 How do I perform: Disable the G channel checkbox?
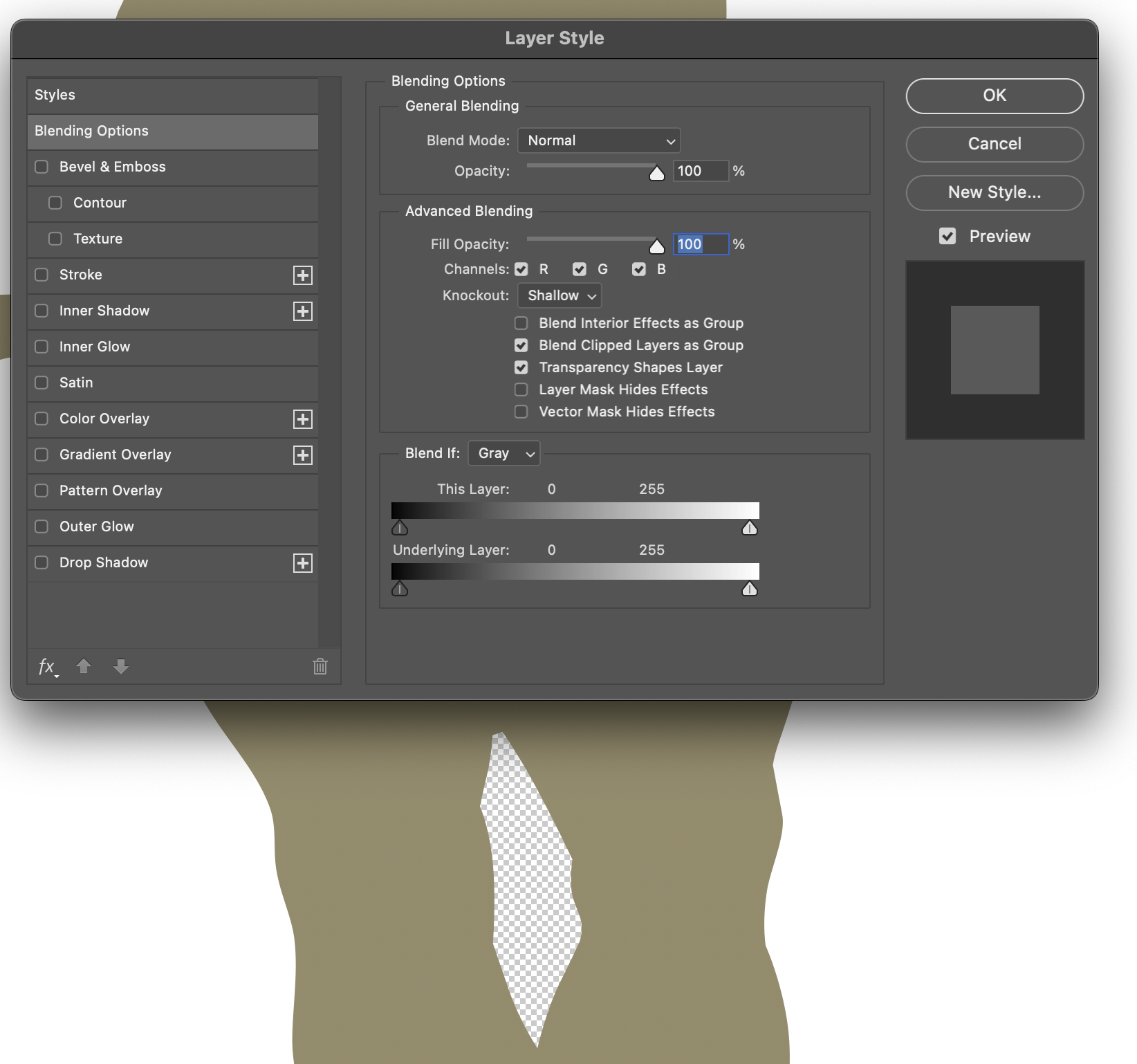(x=580, y=269)
